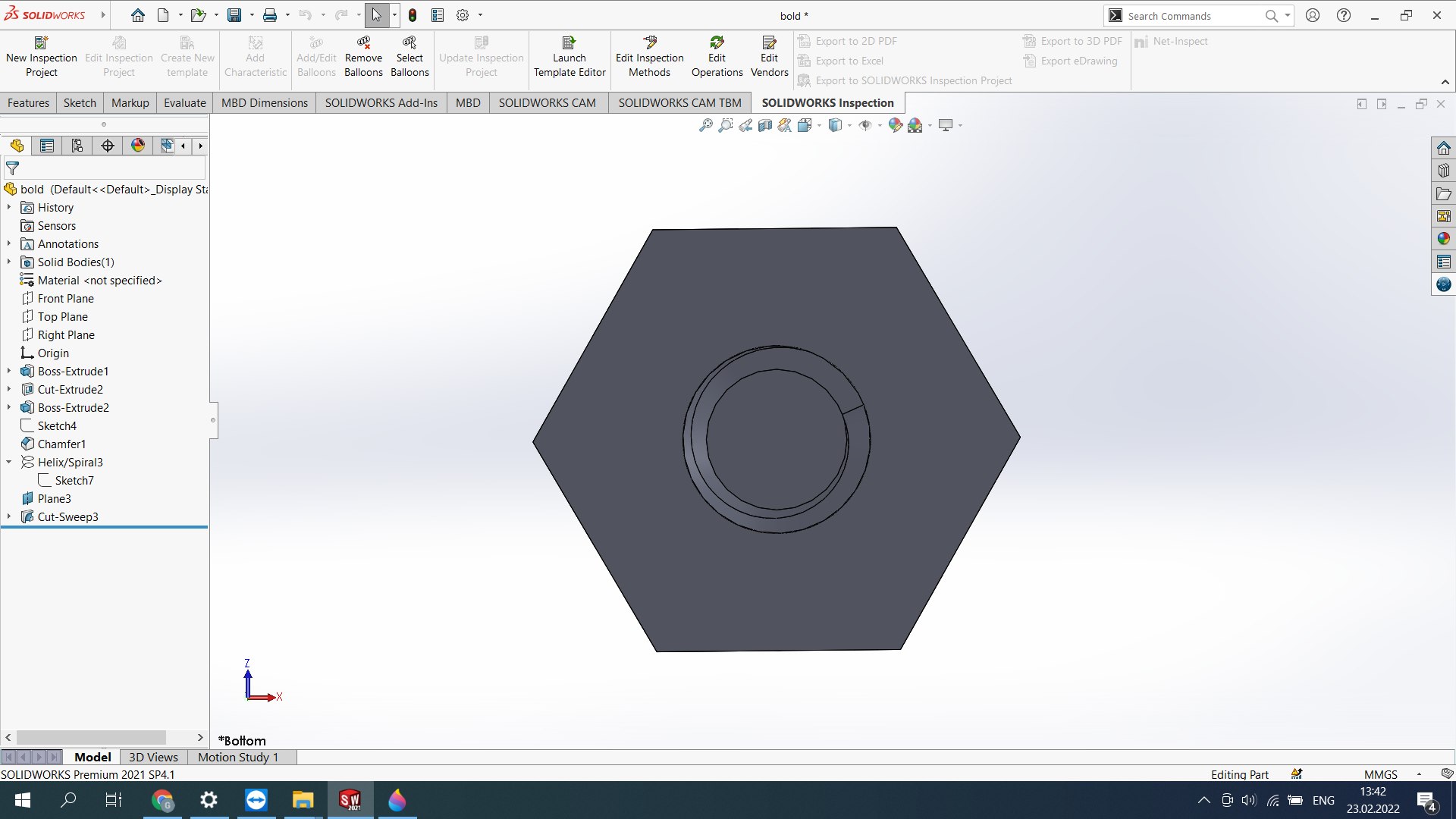The width and height of the screenshot is (1456, 819).
Task: Open Custom Properties tab in task pane
Action: click(1443, 262)
